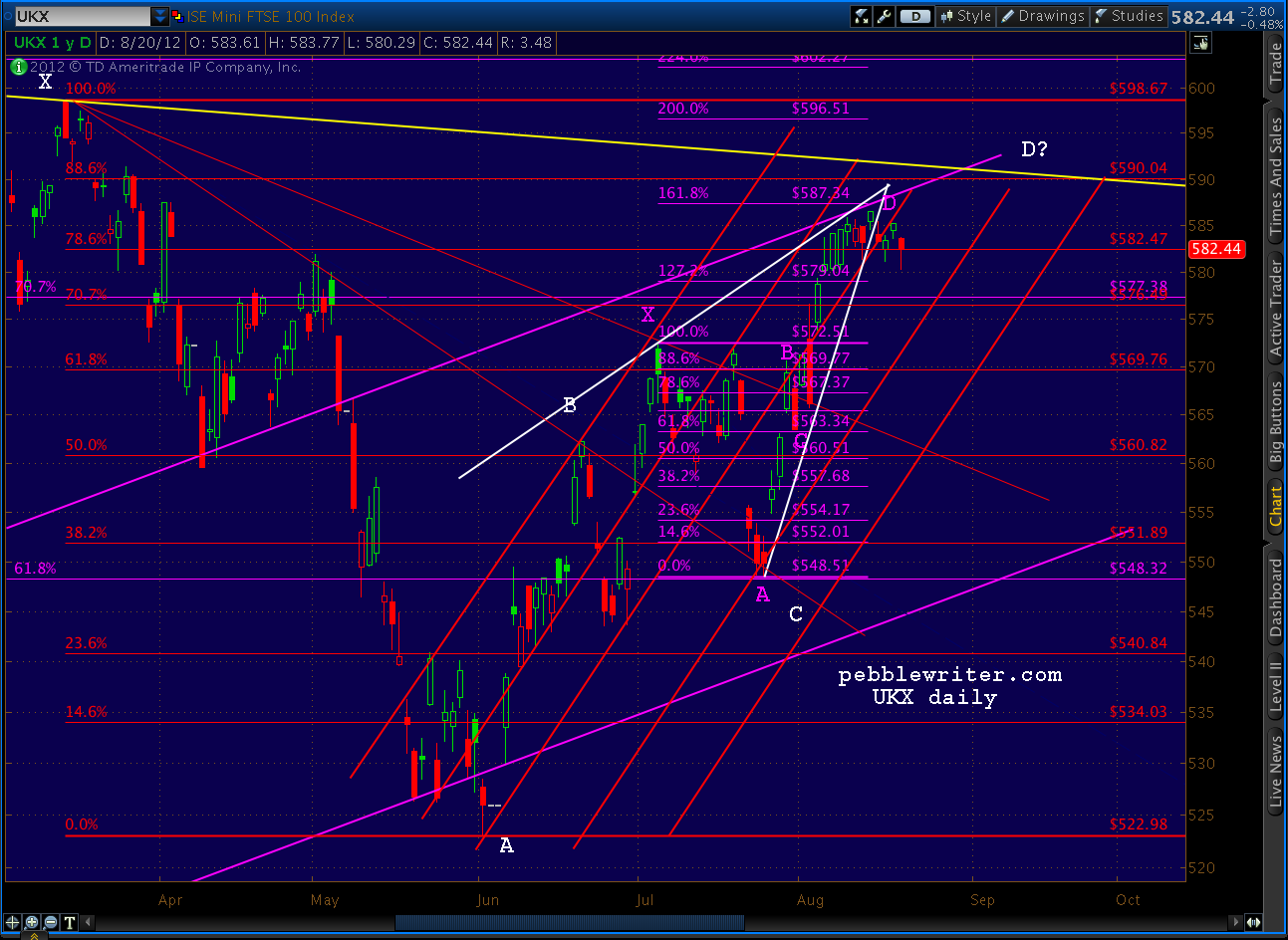
Task: Click the scrollbar right arrow
Action: [1236, 923]
